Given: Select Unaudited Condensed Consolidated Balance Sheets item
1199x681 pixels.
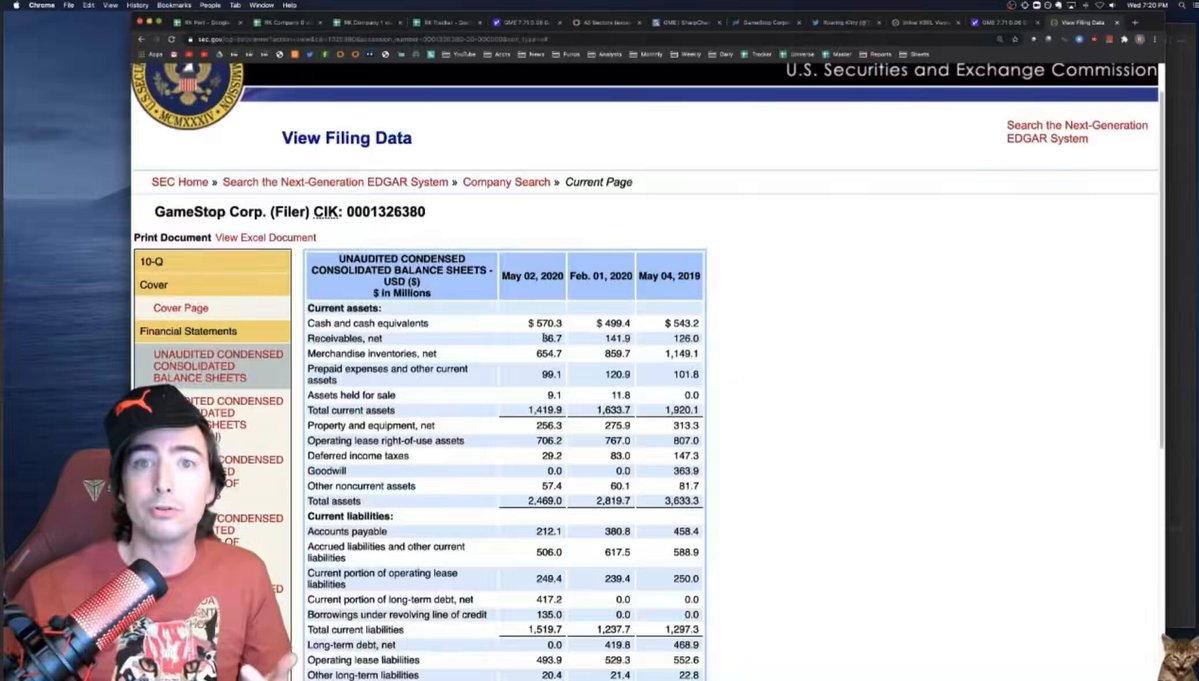Looking at the screenshot, I should click(x=217, y=366).
